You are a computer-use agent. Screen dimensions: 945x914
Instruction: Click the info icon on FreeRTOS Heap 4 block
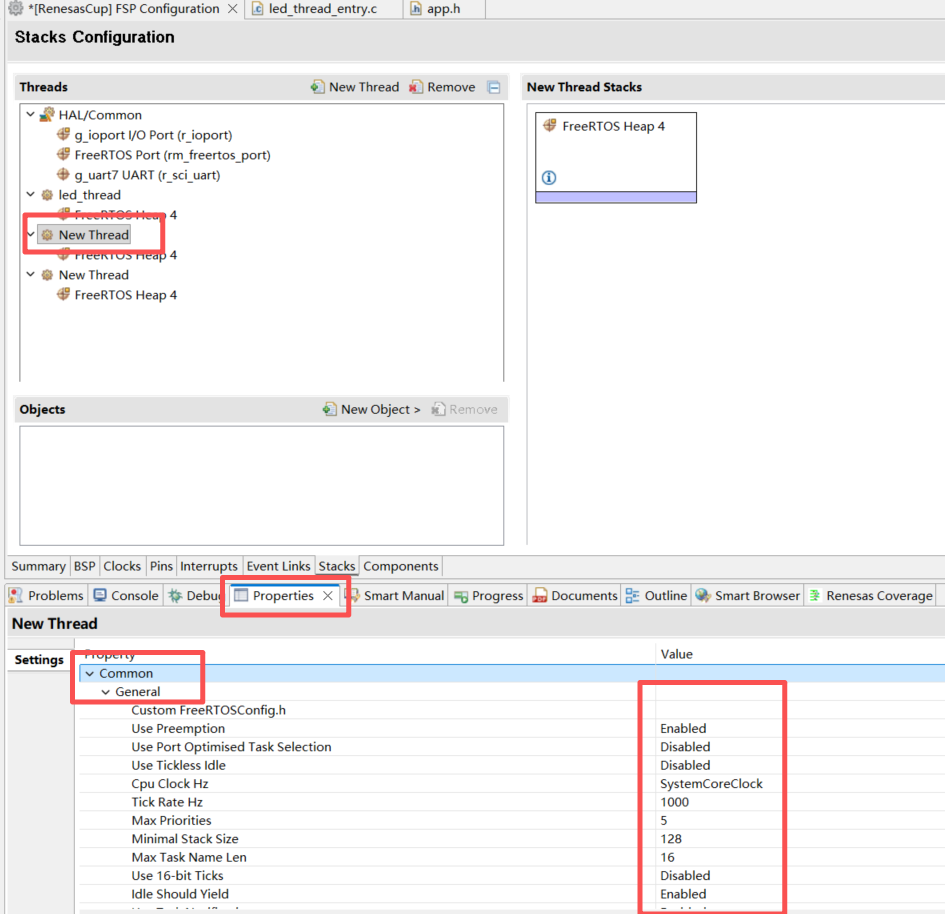548,178
